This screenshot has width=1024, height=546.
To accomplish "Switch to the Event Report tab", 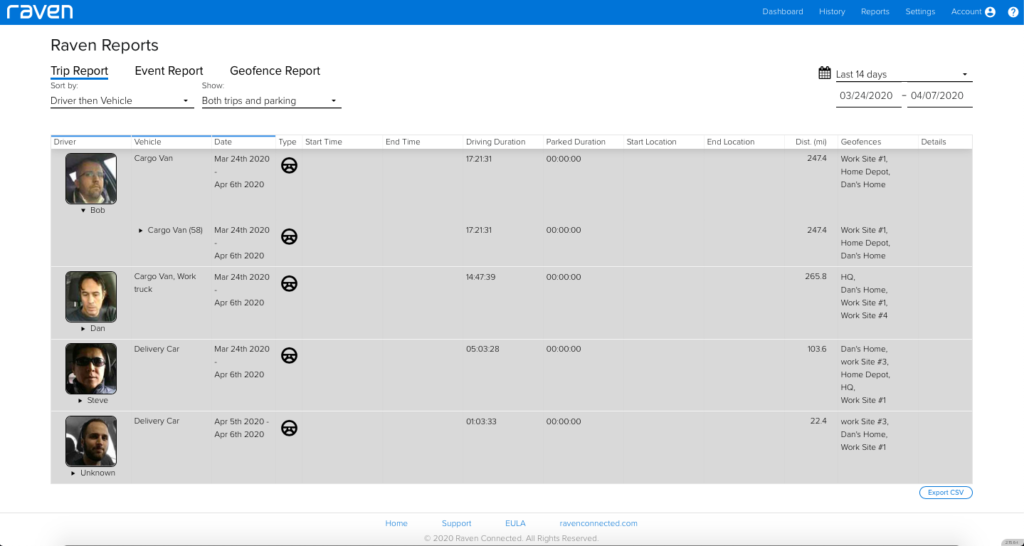I will coord(168,71).
